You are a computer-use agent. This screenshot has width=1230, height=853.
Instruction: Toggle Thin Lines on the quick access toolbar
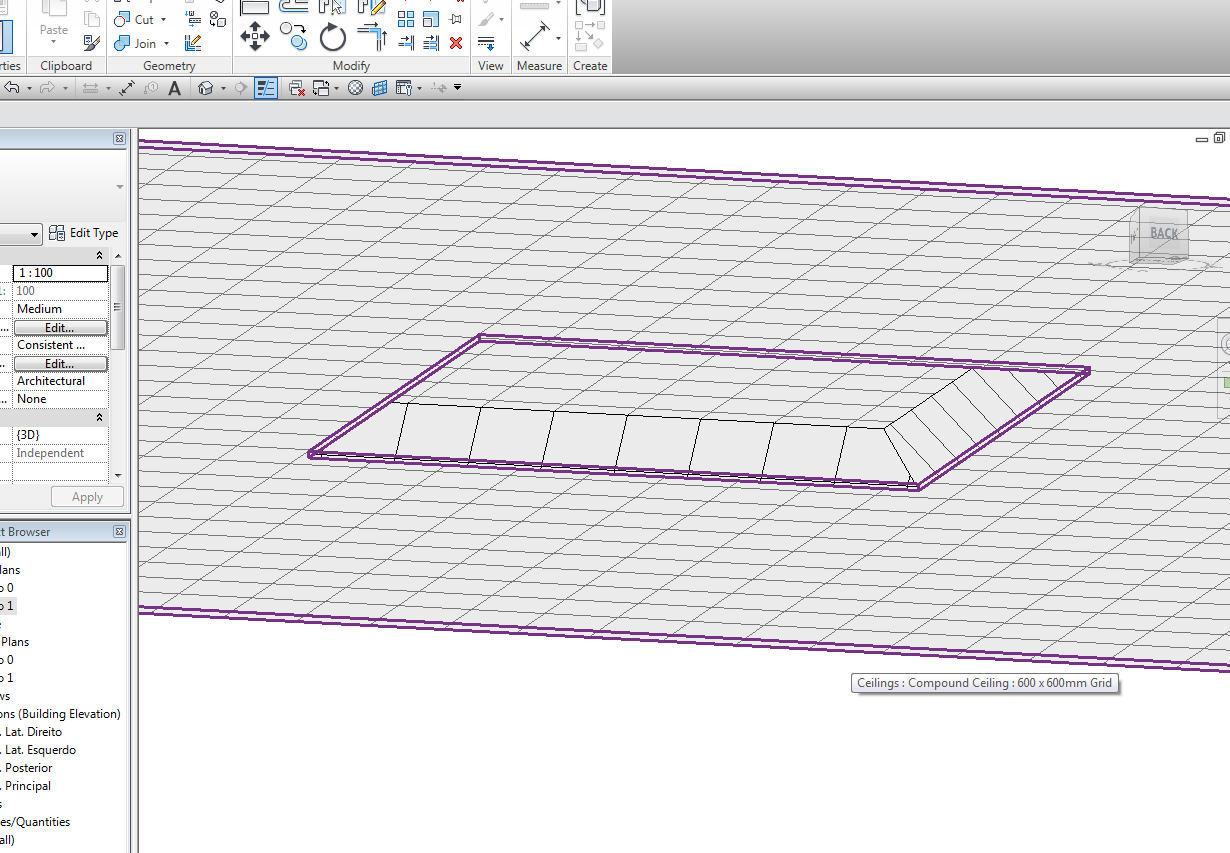266,88
